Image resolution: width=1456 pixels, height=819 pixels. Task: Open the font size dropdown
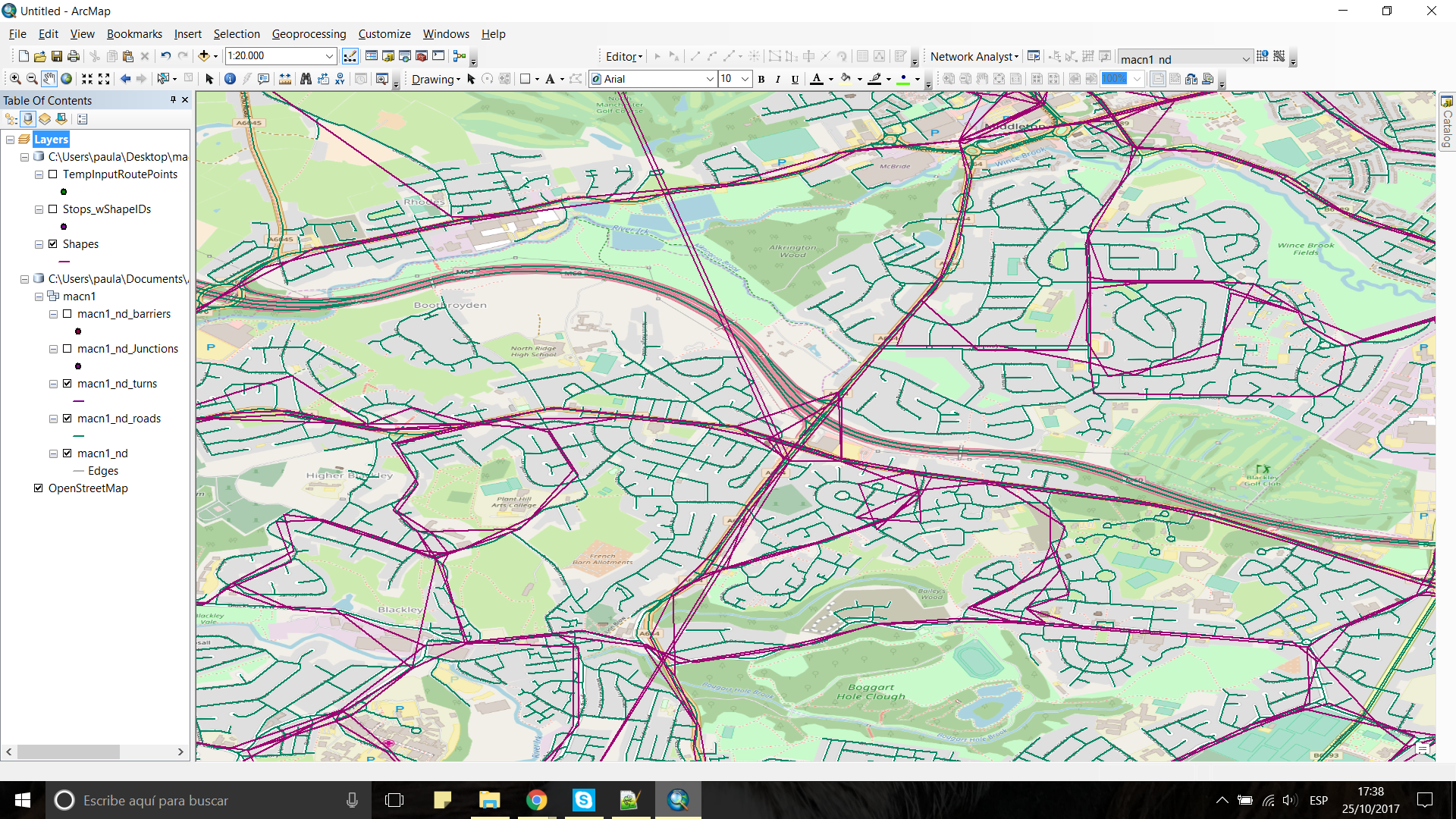745,79
